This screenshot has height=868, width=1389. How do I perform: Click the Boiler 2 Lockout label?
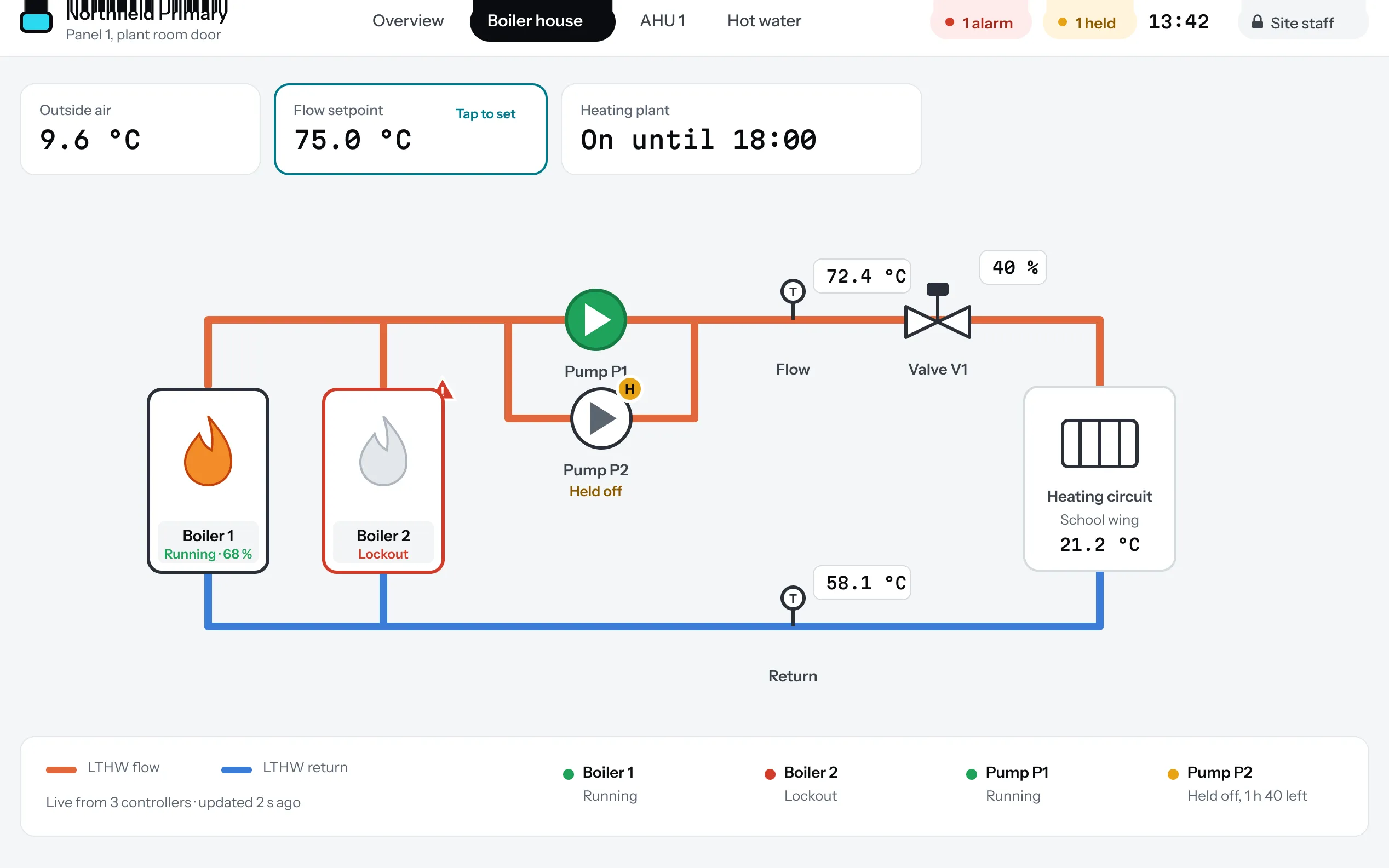pyautogui.click(x=383, y=554)
